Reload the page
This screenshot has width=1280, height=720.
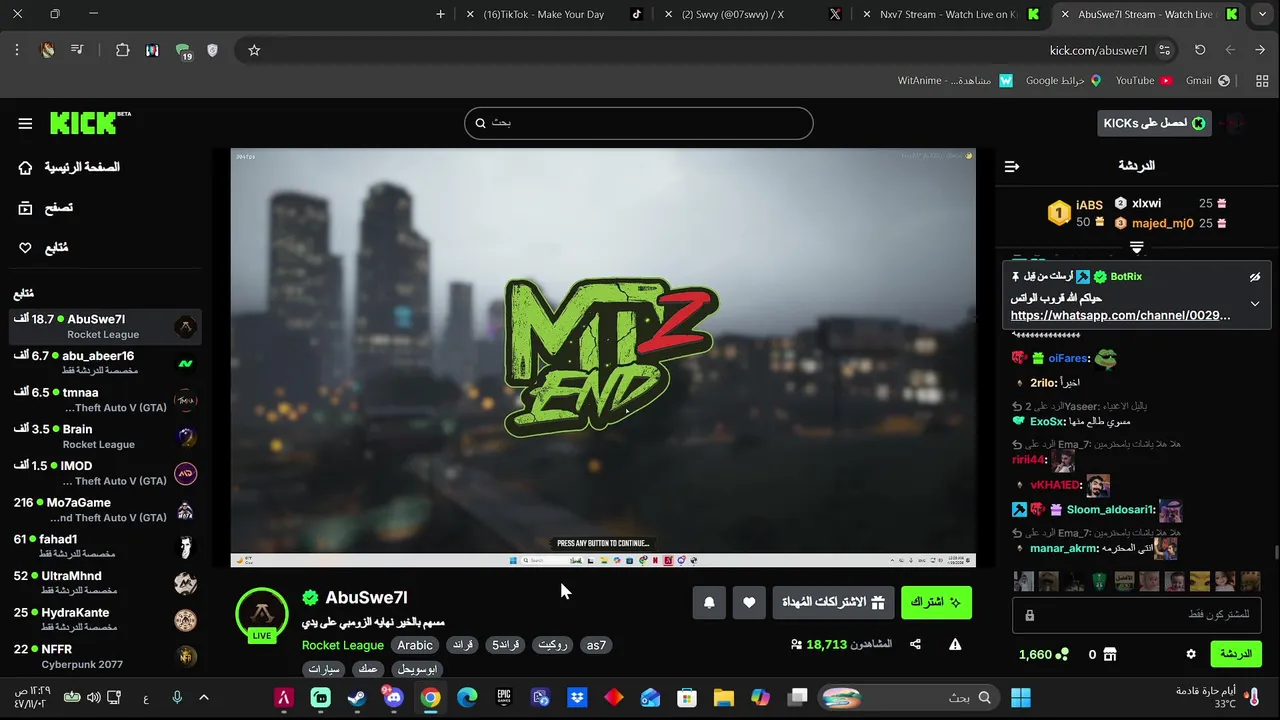click(x=1200, y=50)
